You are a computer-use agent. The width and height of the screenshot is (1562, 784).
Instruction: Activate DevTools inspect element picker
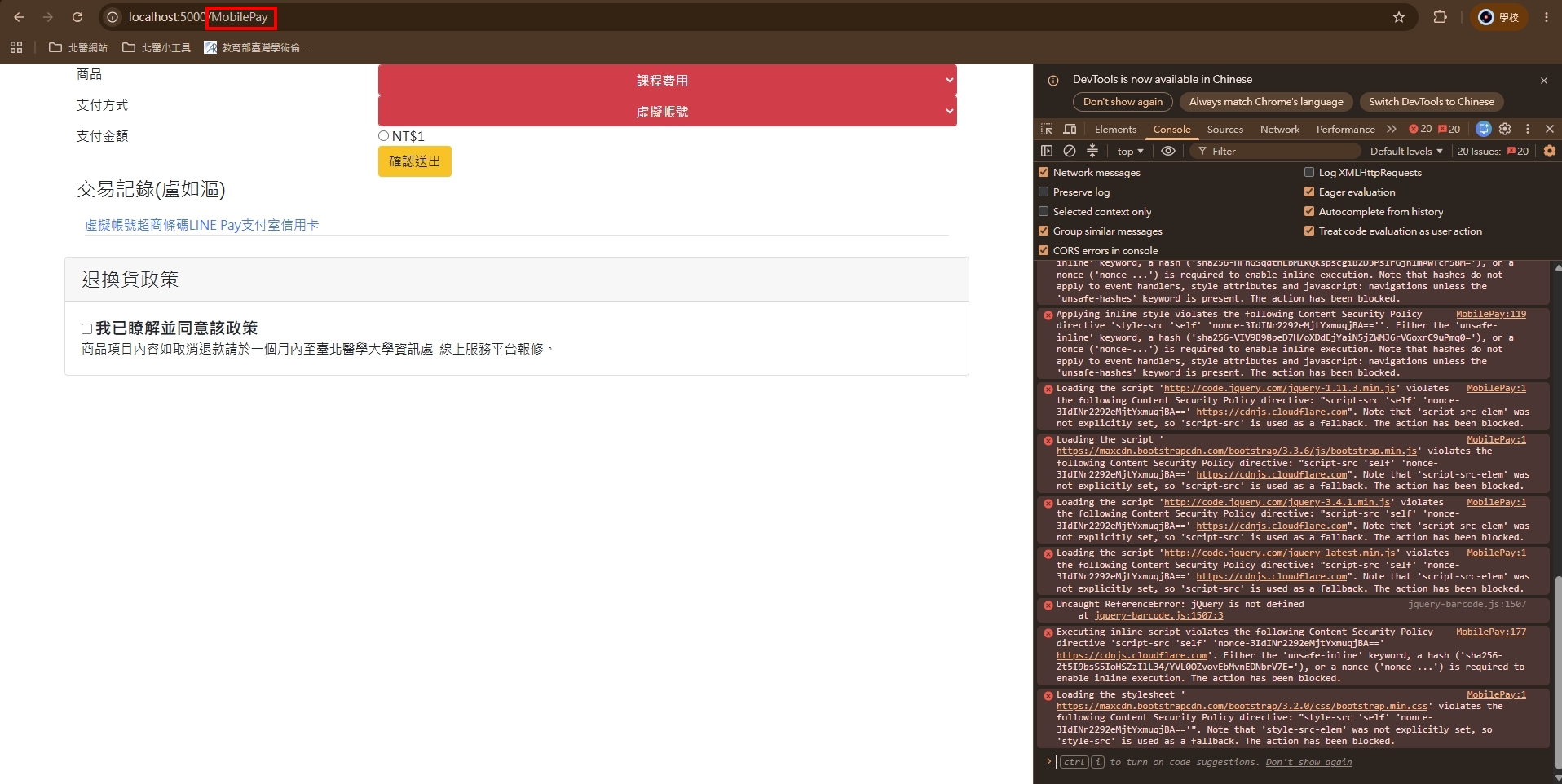tap(1048, 129)
